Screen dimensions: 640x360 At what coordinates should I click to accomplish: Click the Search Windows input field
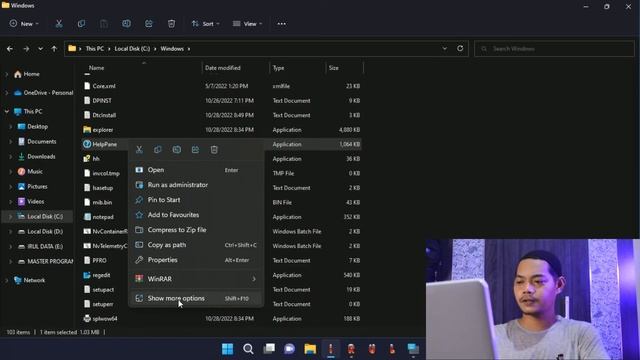tap(554, 49)
